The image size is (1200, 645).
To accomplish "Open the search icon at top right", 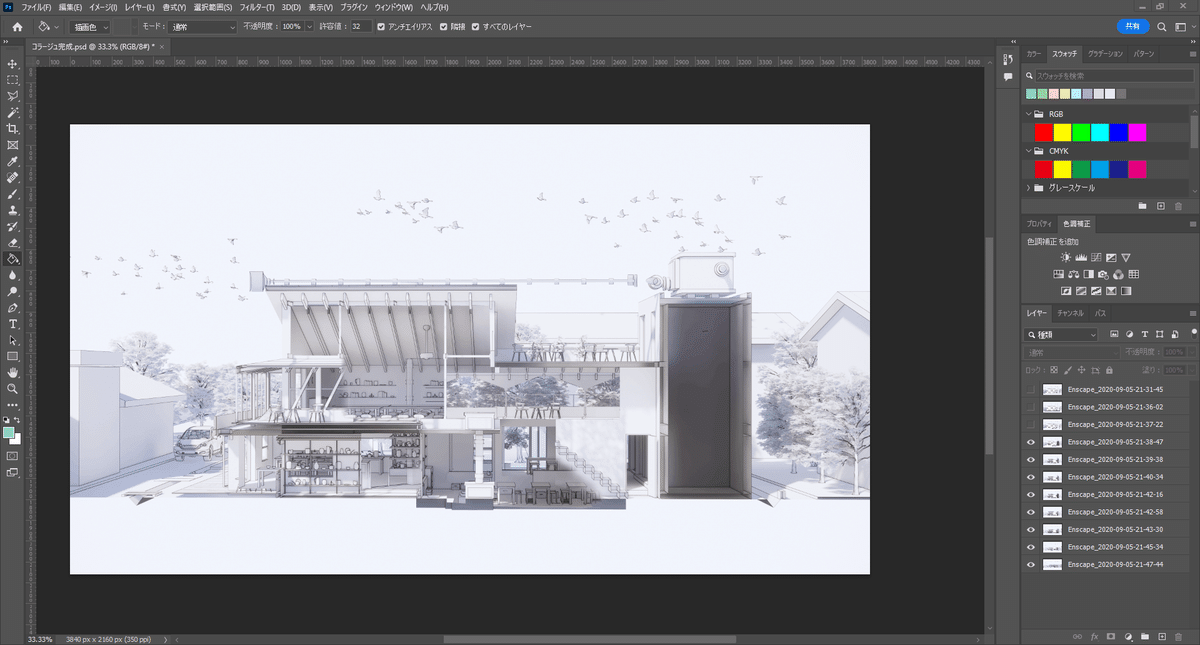I will [1162, 26].
